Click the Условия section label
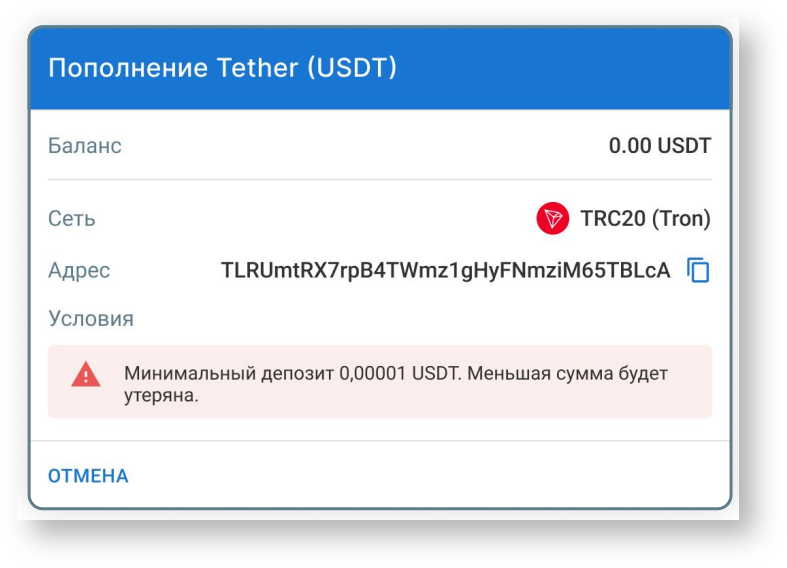 pyautogui.click(x=91, y=319)
